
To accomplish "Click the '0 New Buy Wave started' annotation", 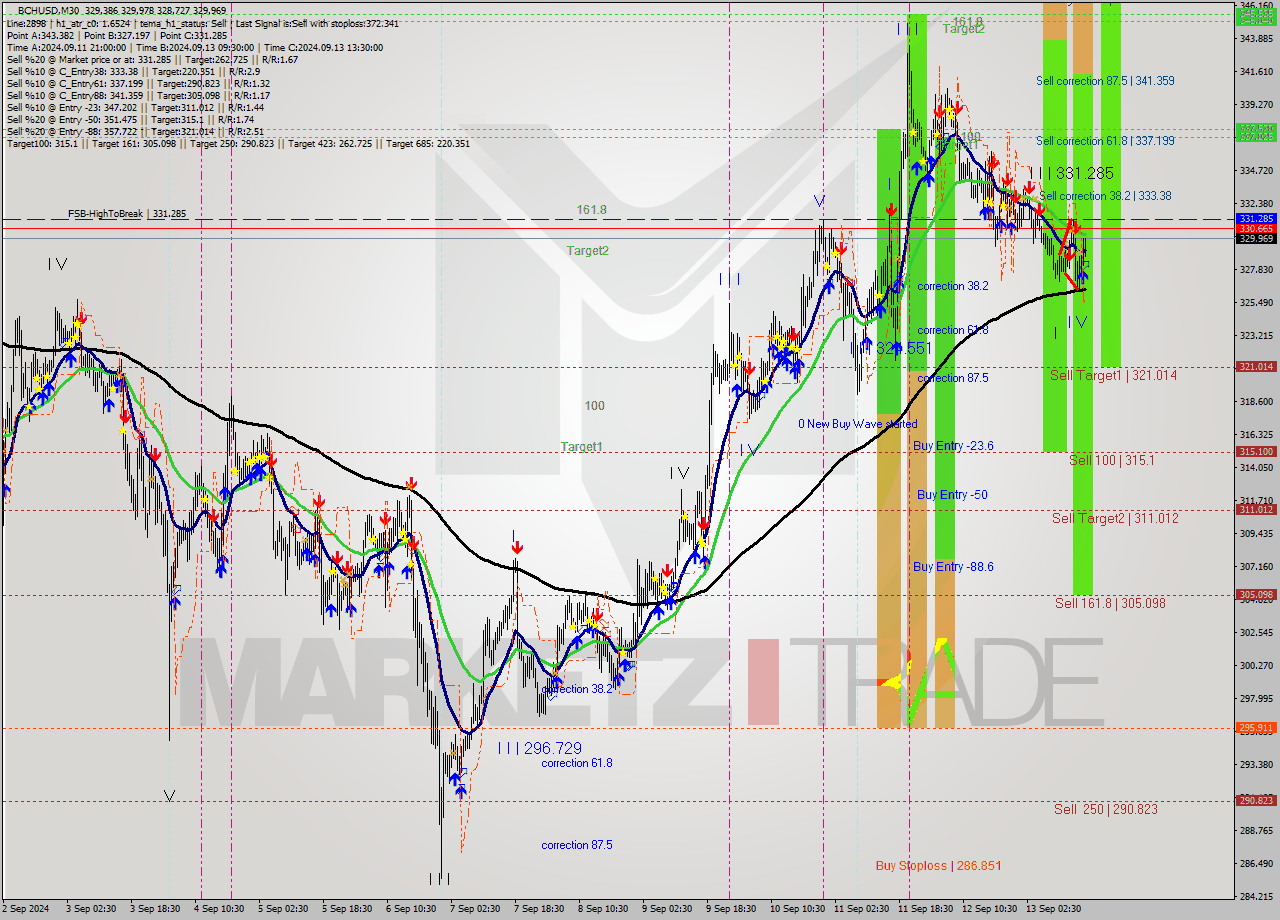I will tap(857, 424).
